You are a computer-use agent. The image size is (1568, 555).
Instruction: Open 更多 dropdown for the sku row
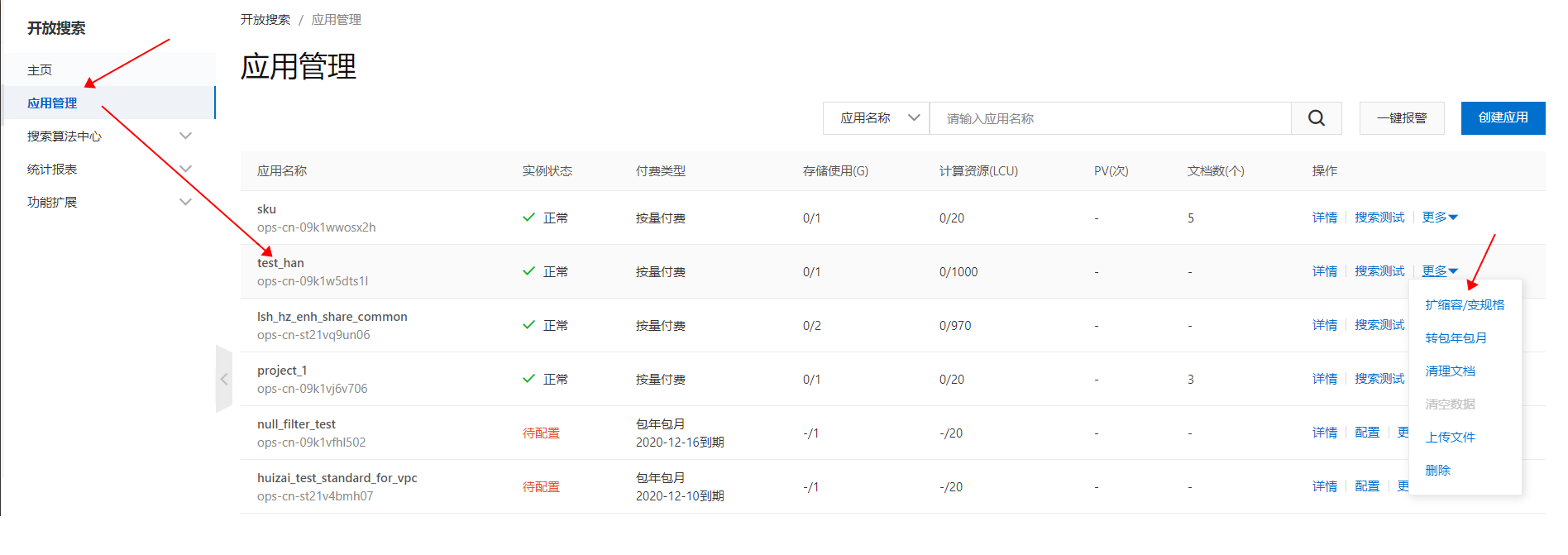[1440, 218]
